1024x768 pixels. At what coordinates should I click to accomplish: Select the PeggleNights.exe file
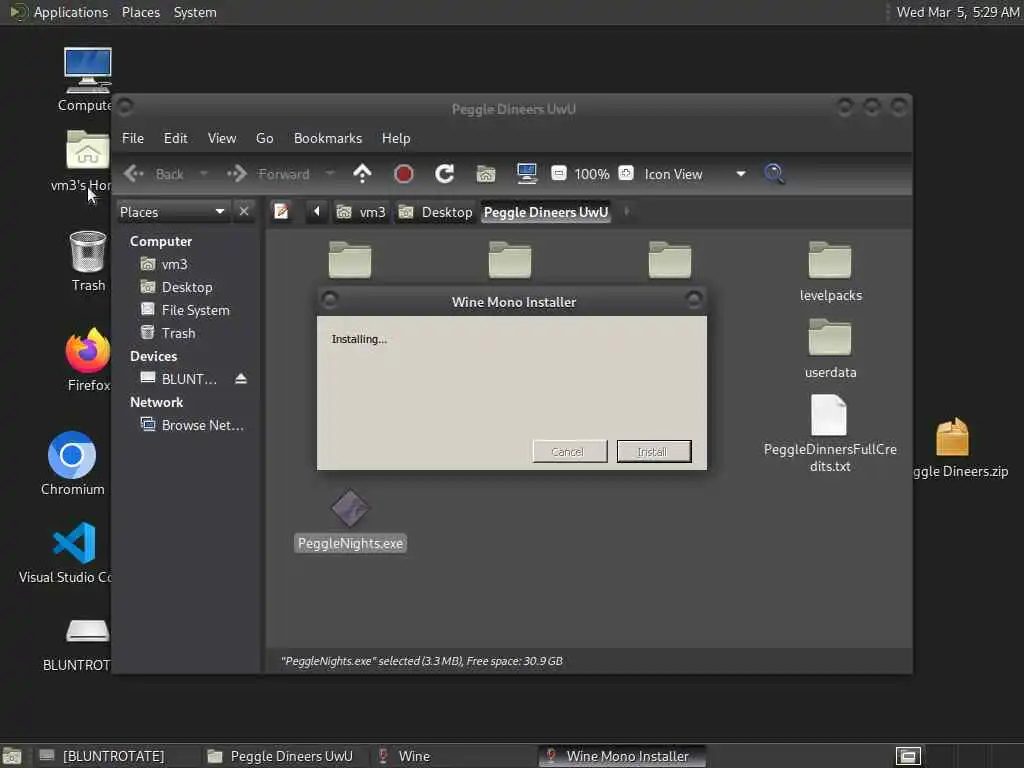[351, 520]
